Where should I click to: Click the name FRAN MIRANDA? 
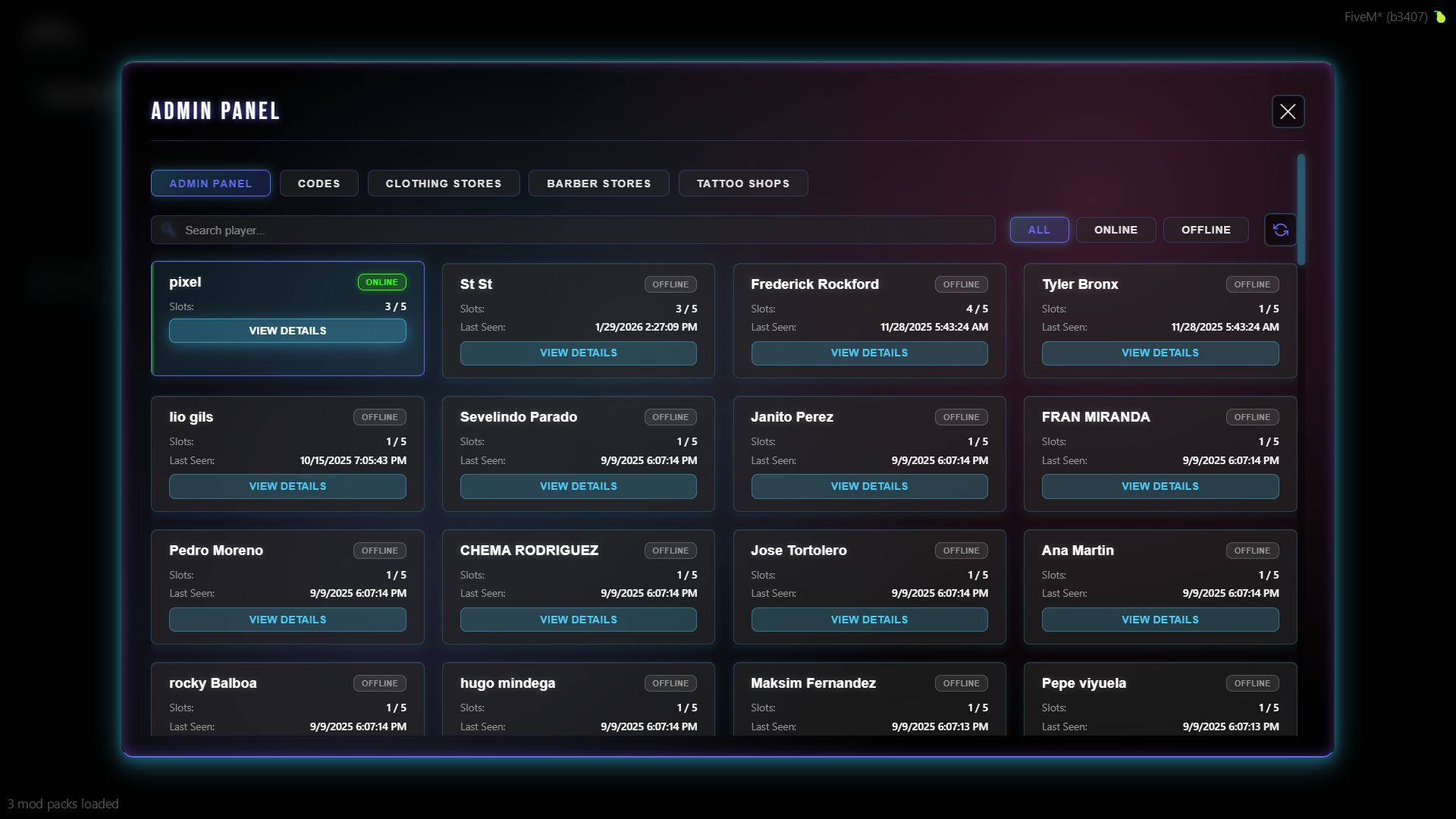click(x=1096, y=417)
